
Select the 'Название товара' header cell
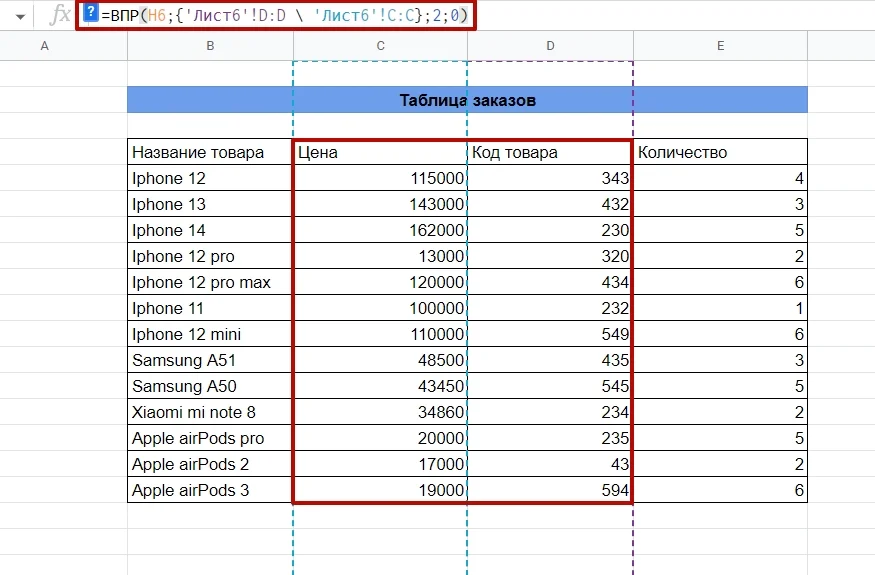210,152
